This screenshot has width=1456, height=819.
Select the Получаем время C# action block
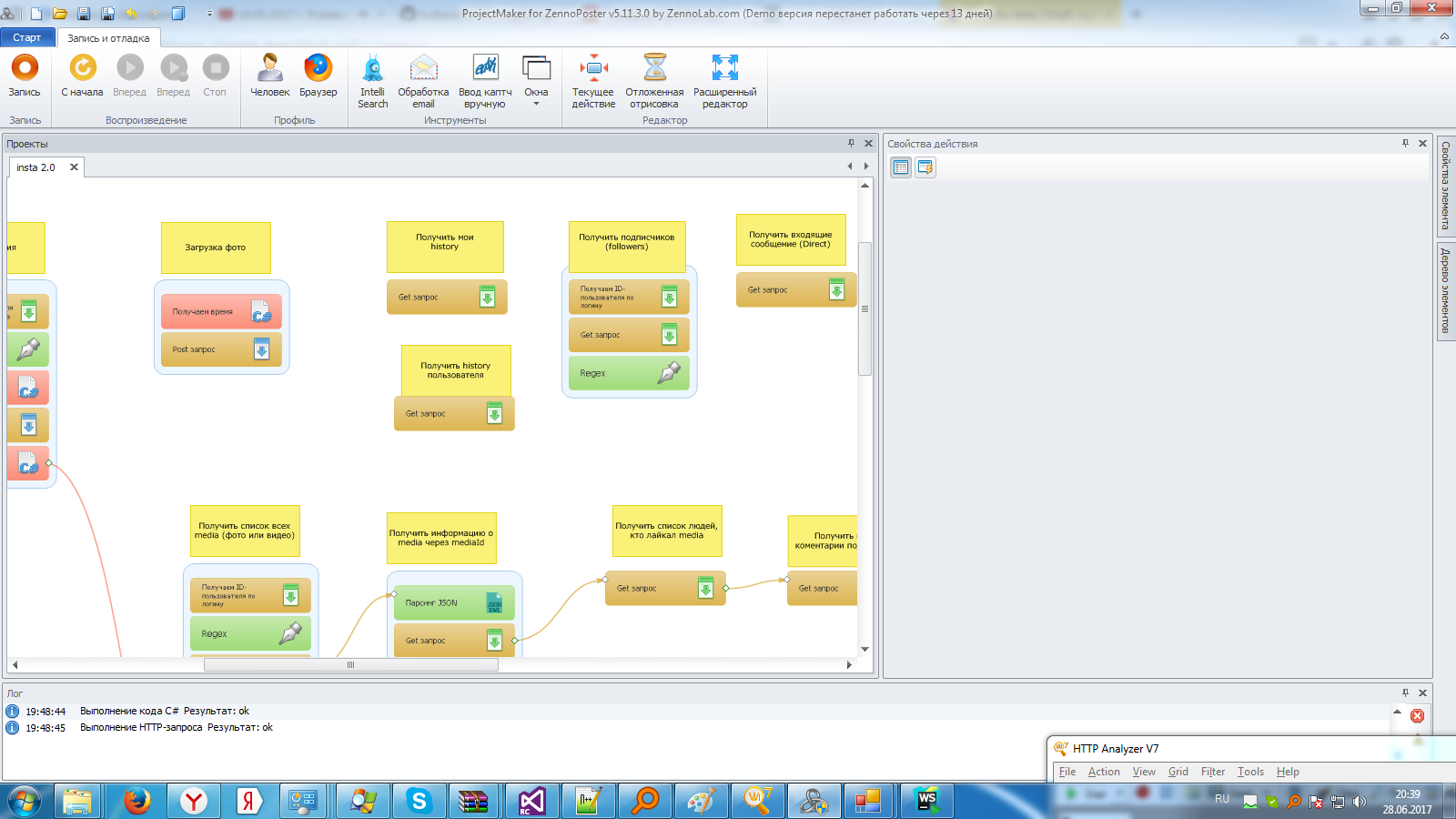click(221, 312)
